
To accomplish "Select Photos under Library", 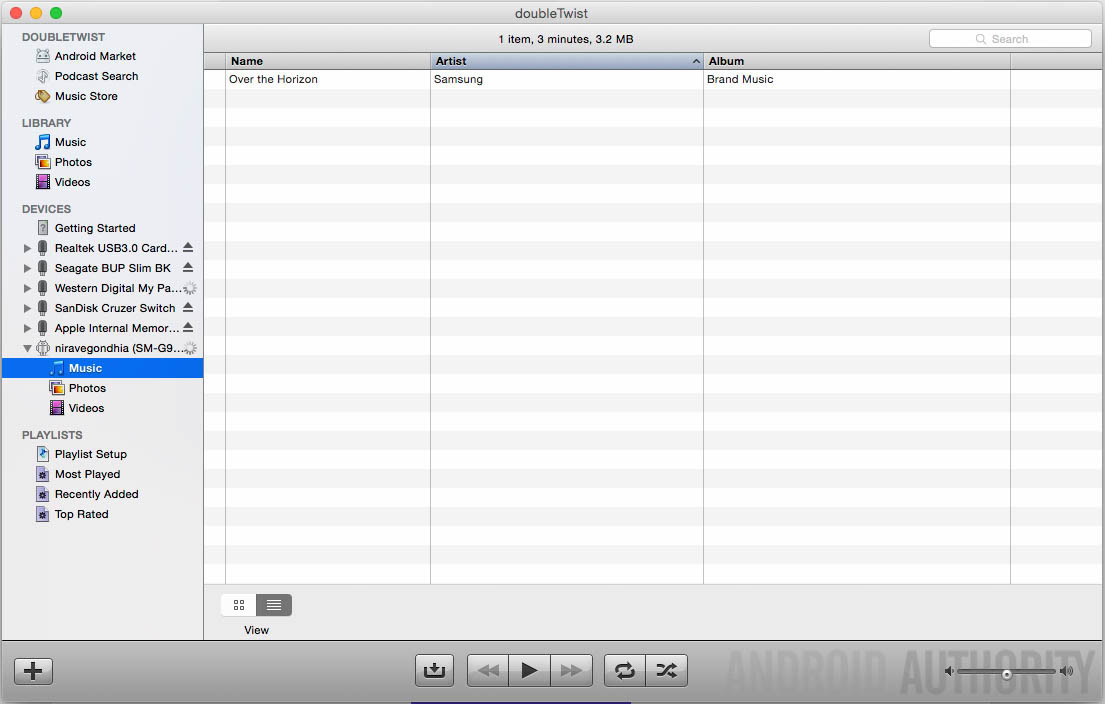I will (x=73, y=162).
